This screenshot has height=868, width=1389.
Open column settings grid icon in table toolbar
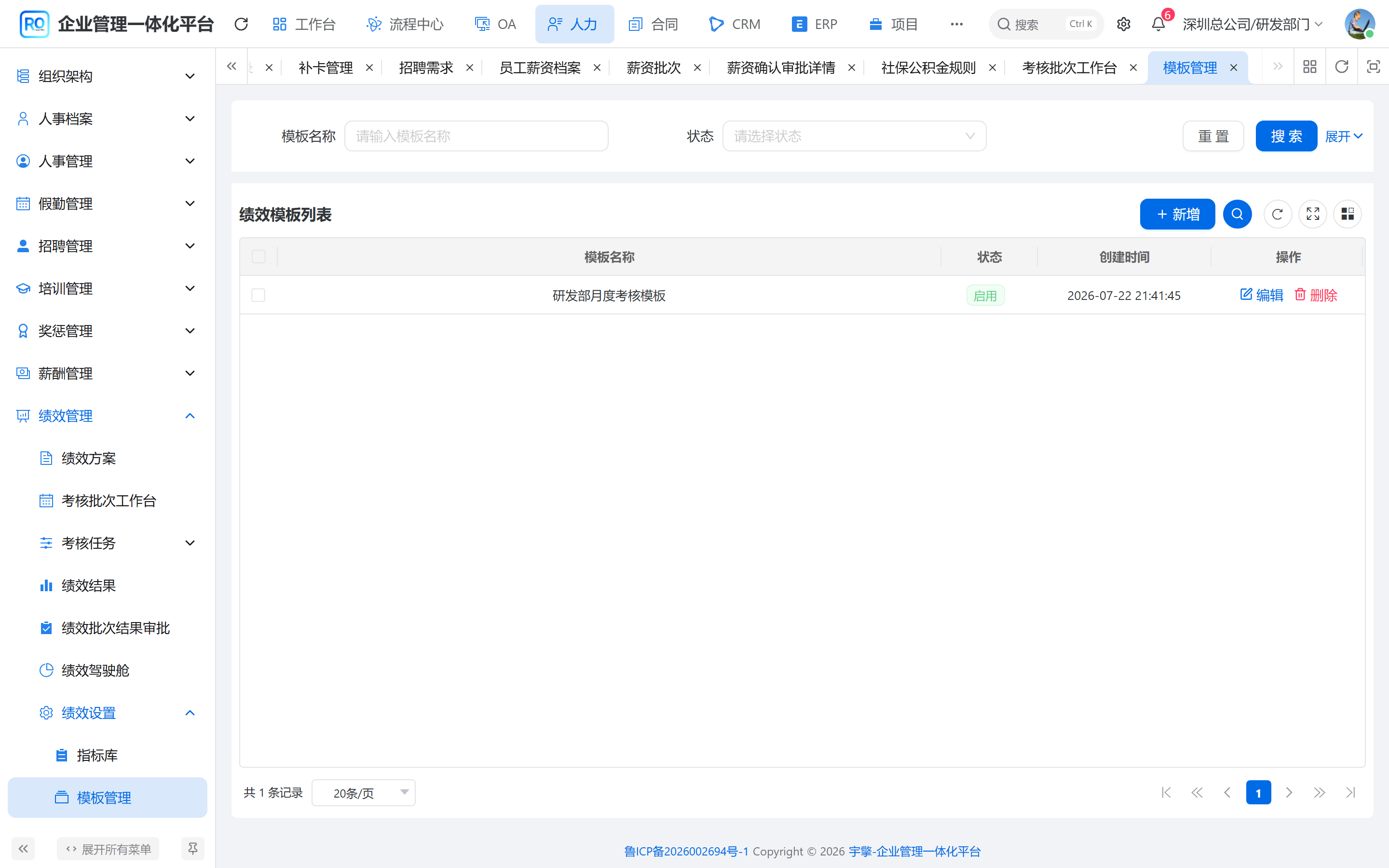(1348, 214)
